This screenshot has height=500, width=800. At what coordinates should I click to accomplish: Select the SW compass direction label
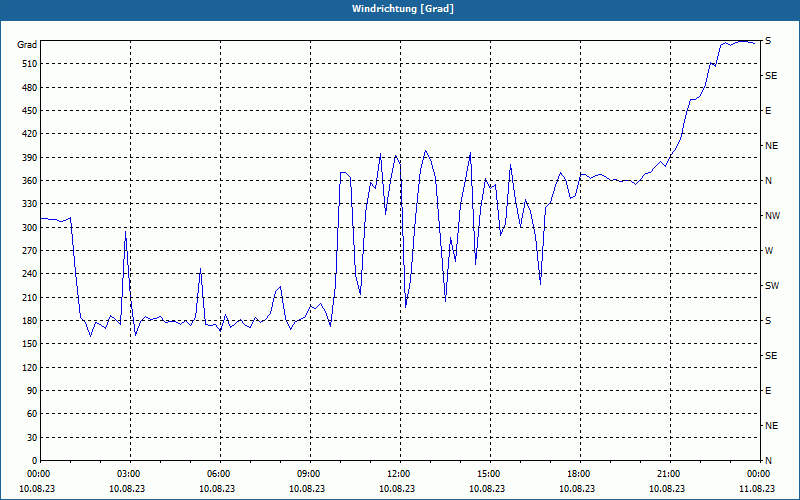pos(772,286)
